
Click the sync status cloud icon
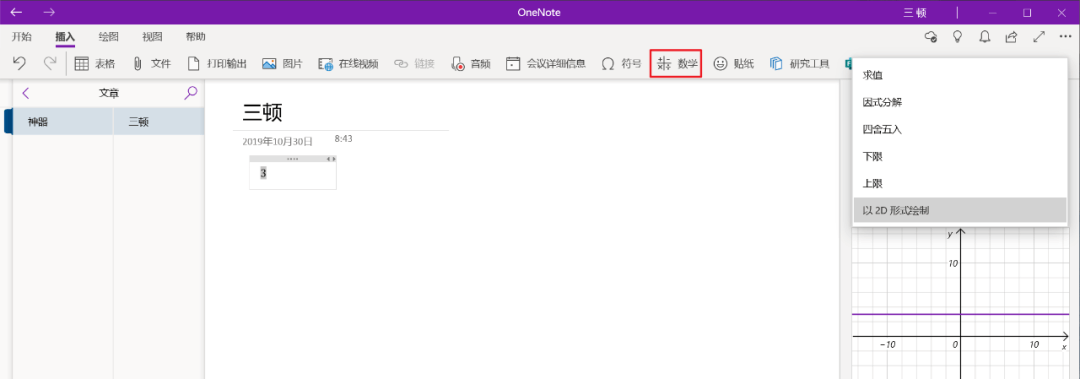(x=931, y=37)
